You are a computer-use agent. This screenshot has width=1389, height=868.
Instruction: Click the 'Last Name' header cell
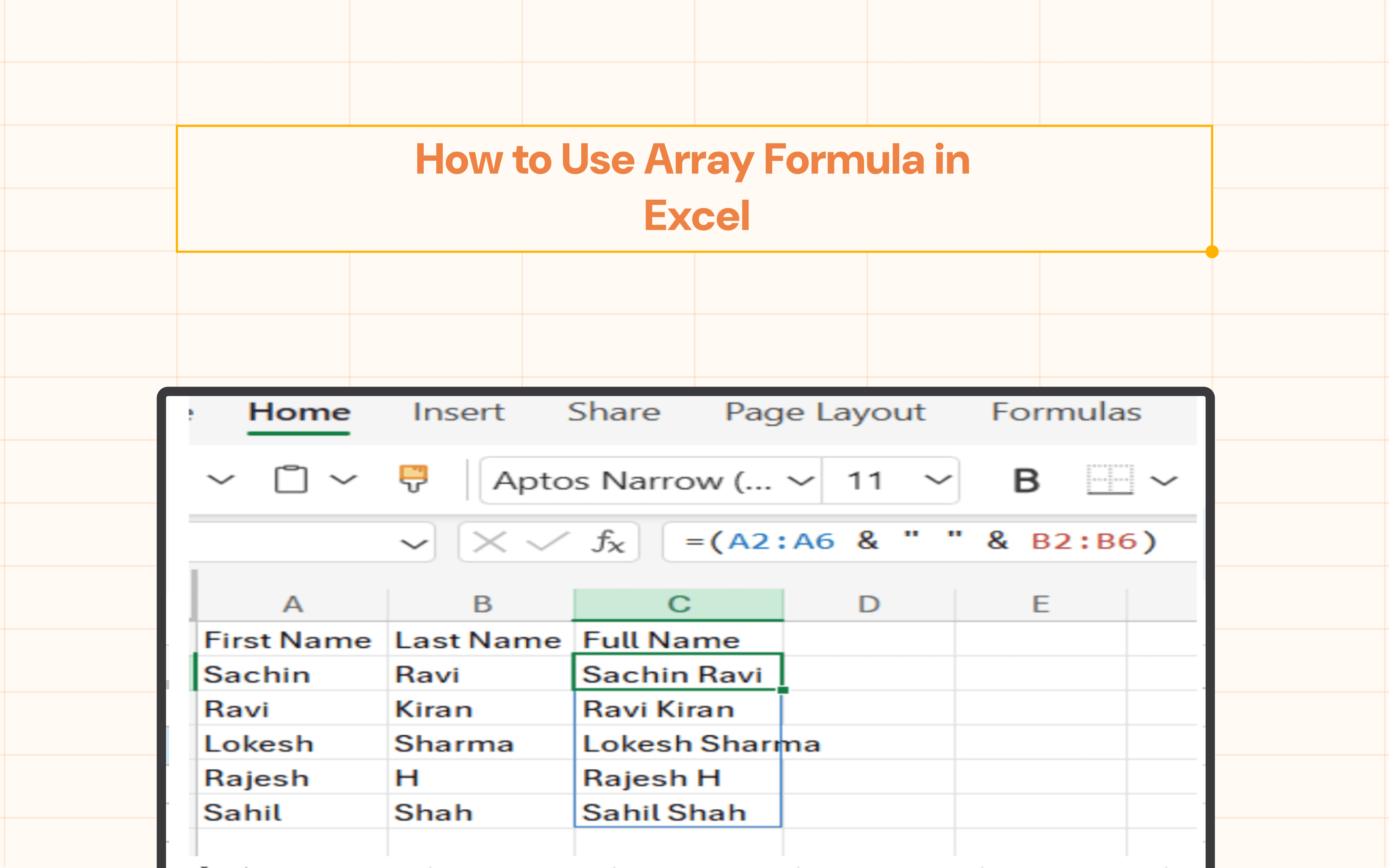[481, 639]
